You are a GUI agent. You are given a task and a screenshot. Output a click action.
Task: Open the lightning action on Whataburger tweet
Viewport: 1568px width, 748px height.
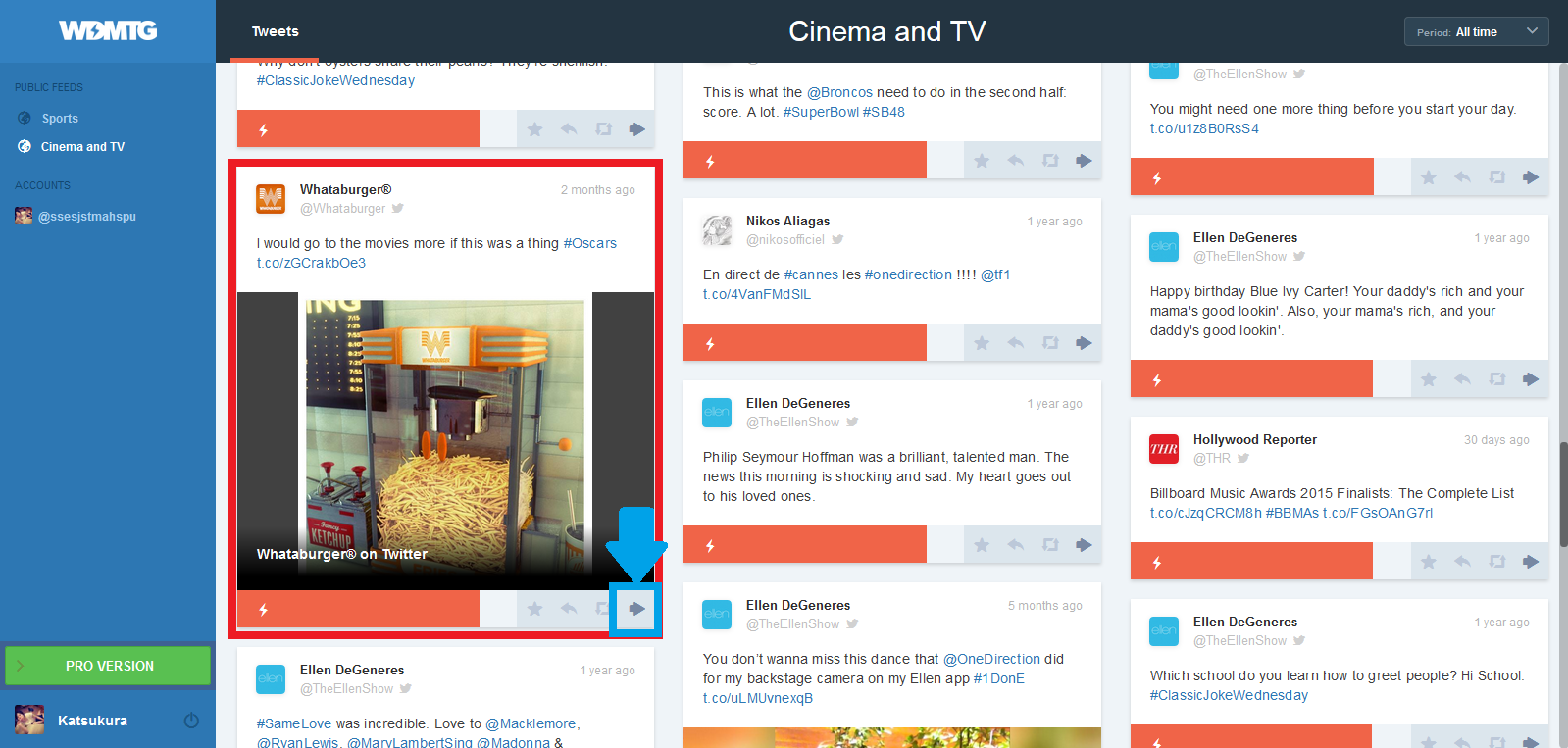pos(263,609)
